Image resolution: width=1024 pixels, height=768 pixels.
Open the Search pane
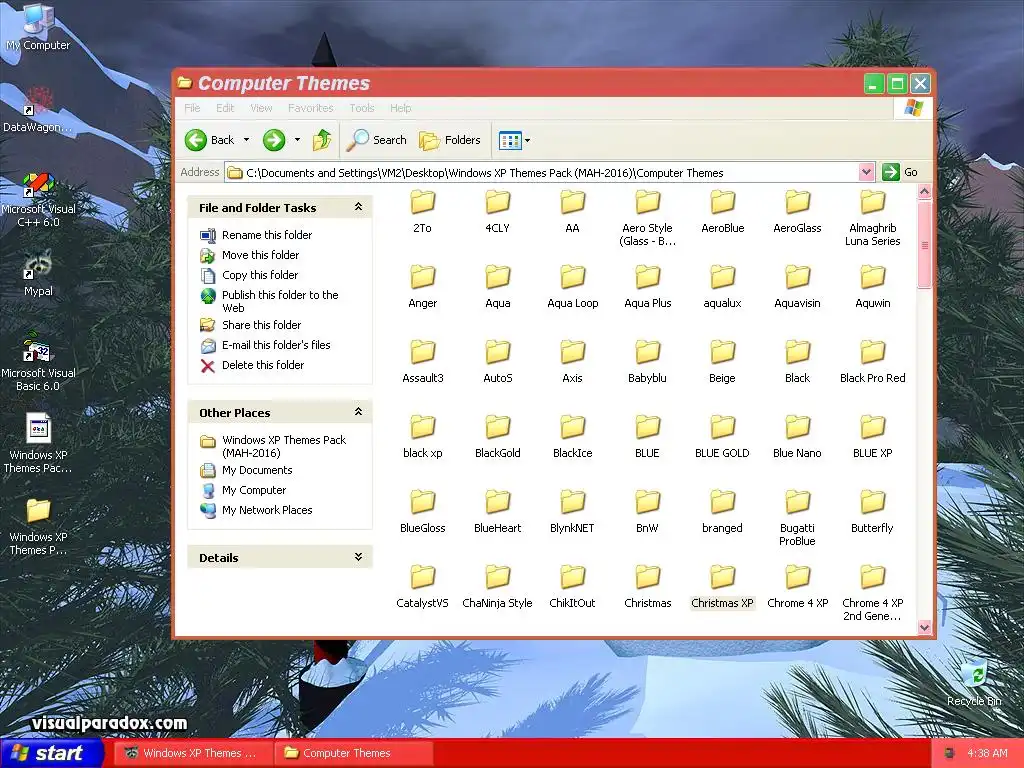point(376,140)
